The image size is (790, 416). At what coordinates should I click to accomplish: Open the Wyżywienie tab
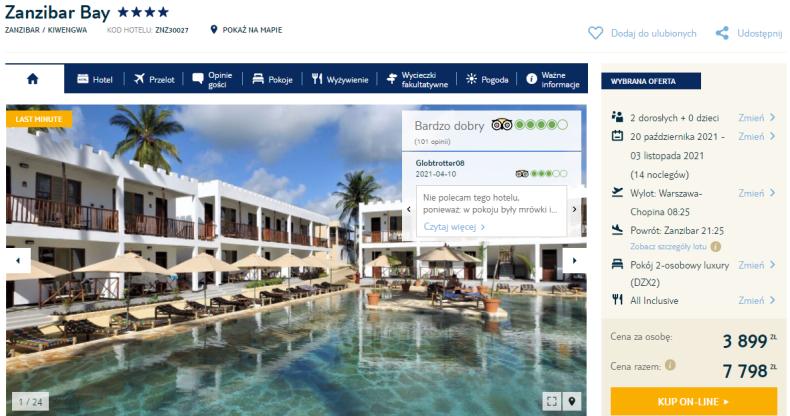340,80
